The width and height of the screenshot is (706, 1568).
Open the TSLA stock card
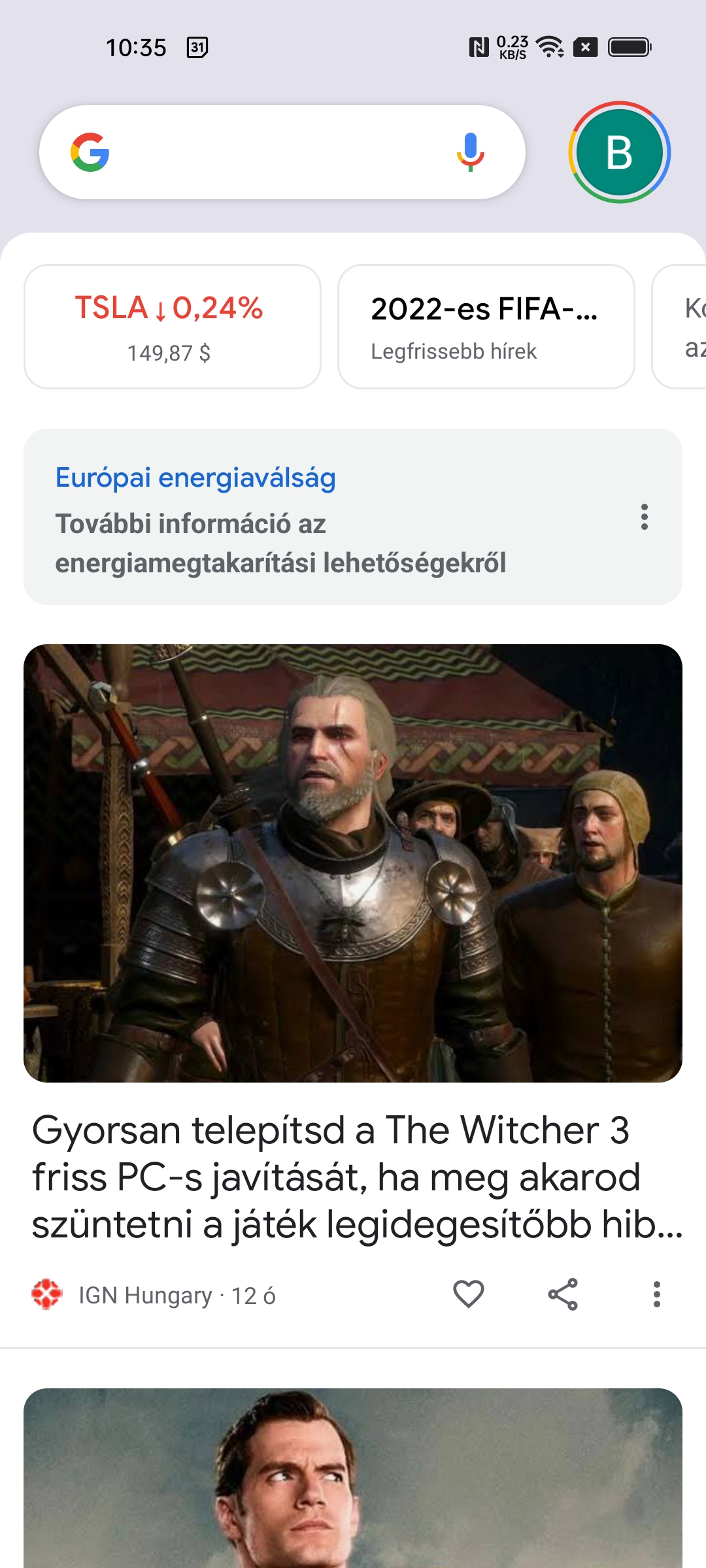(x=173, y=327)
